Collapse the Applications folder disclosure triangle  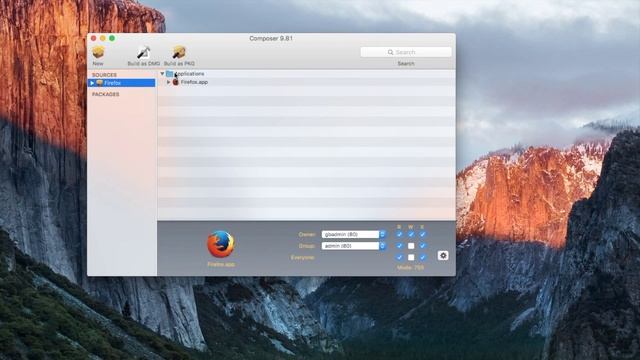click(162, 74)
